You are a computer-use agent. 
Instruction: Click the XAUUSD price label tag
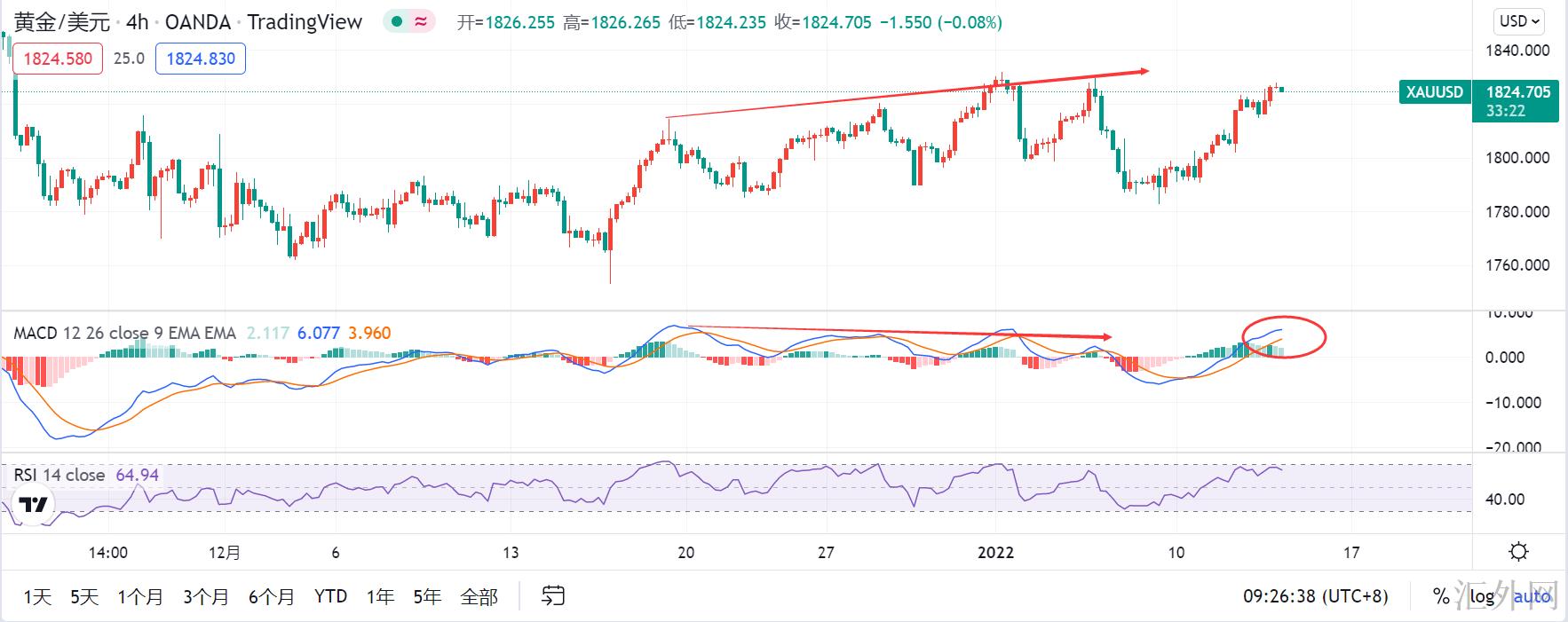(x=1434, y=92)
